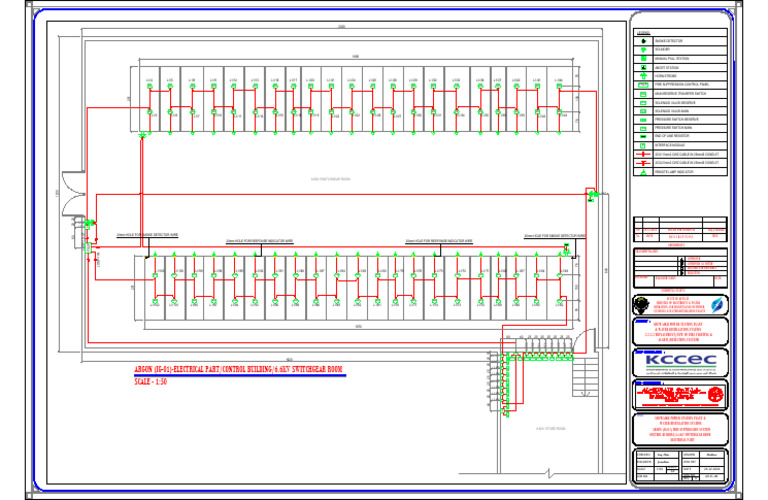The height and width of the screenshot is (500, 768).
Task: Click the KCCEC company logo
Action: (681, 362)
